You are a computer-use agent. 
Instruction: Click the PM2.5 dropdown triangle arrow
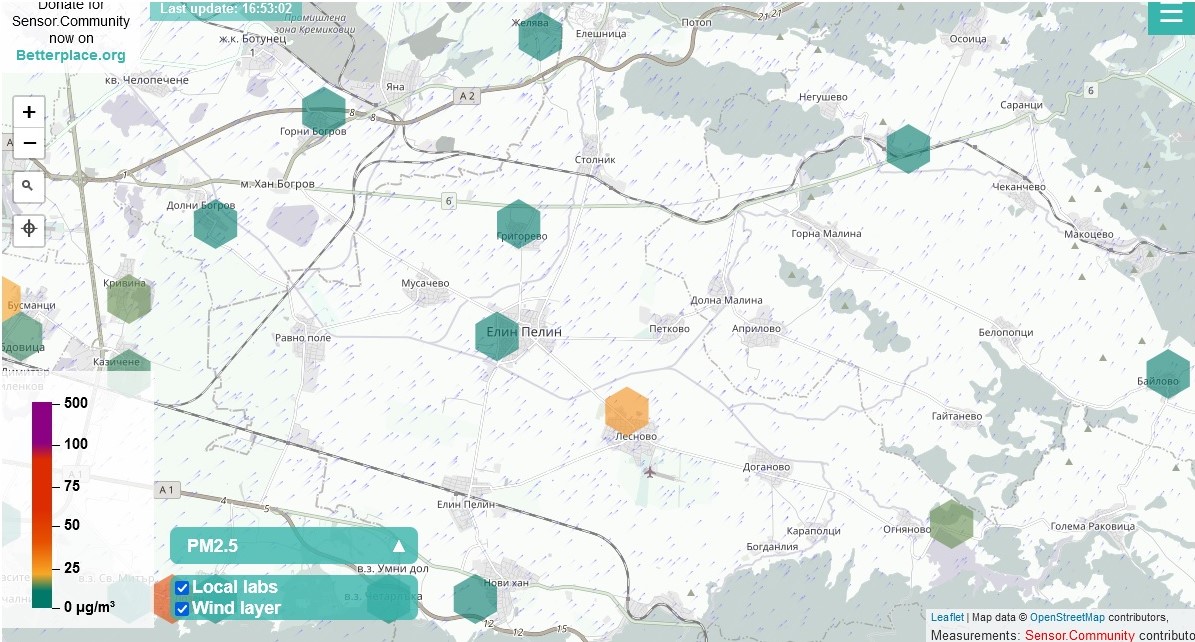[x=399, y=546]
